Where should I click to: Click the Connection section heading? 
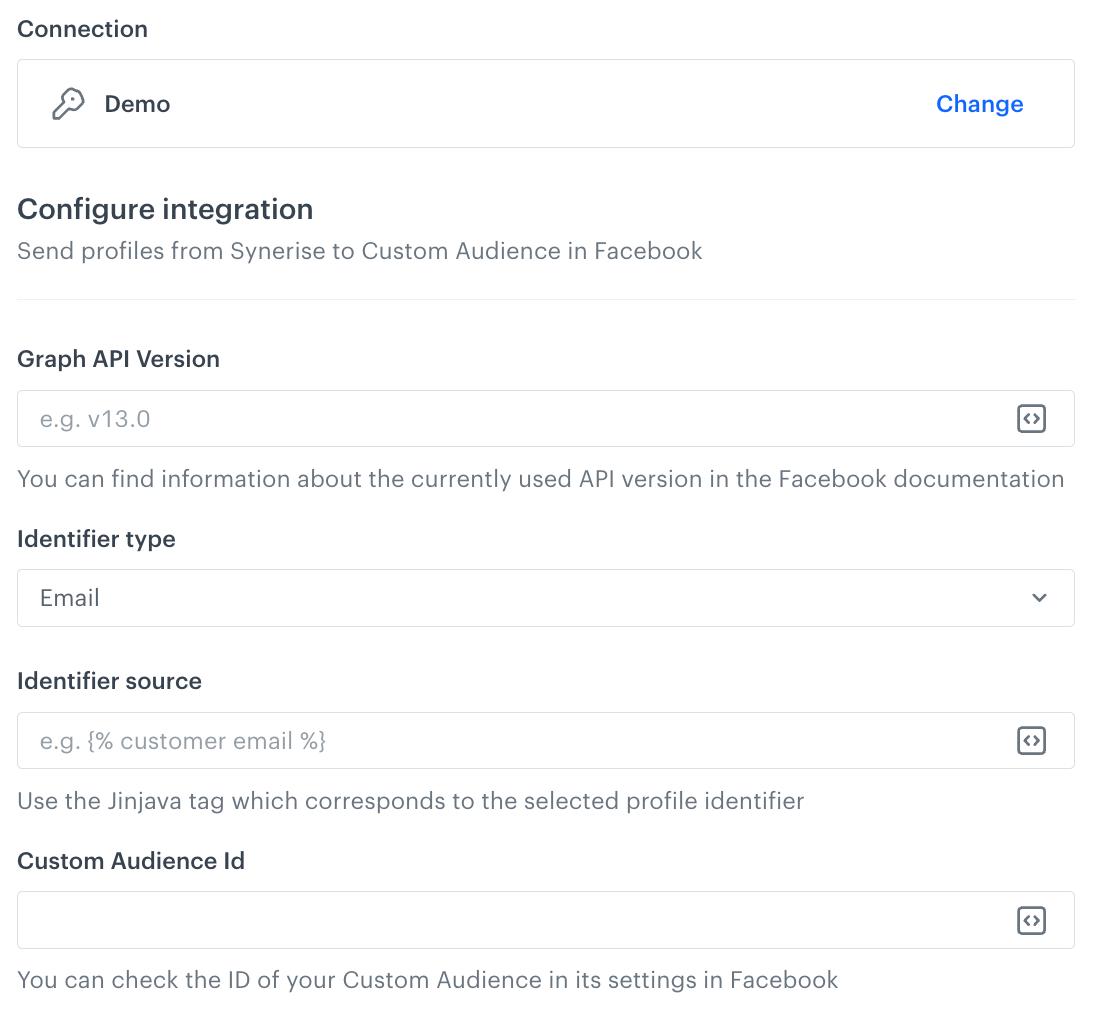(82, 29)
